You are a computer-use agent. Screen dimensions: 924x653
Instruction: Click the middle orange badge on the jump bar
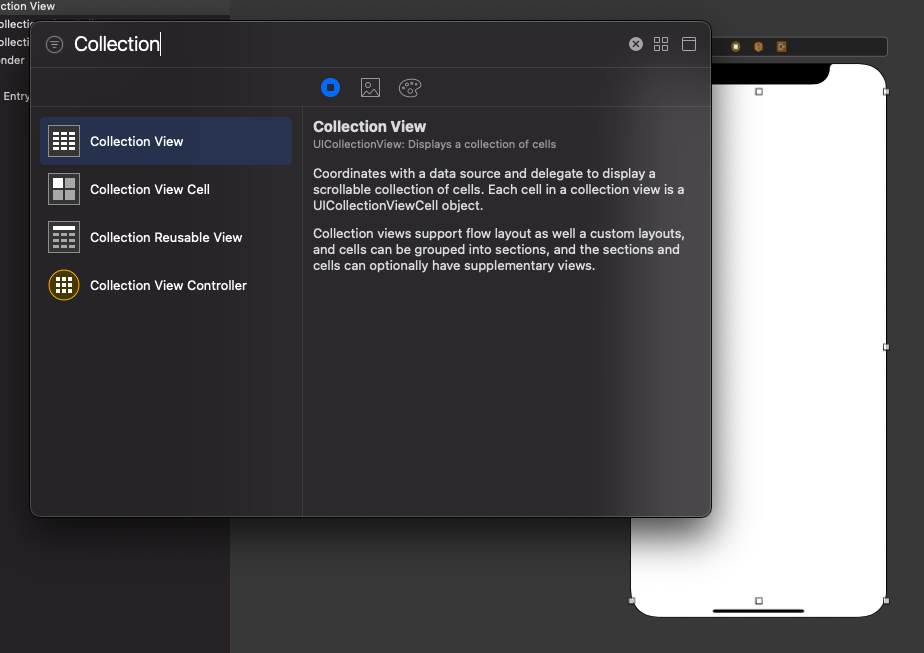(x=757, y=46)
